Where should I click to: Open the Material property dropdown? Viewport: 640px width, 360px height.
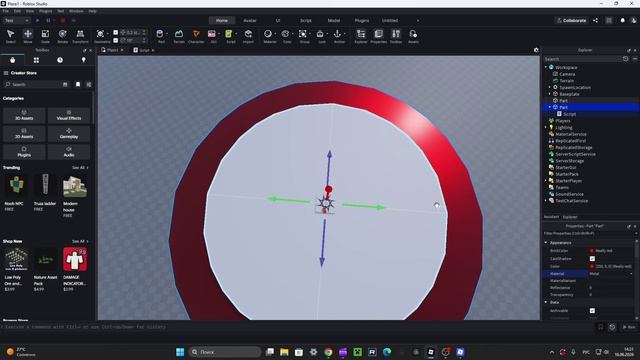[x=611, y=273]
